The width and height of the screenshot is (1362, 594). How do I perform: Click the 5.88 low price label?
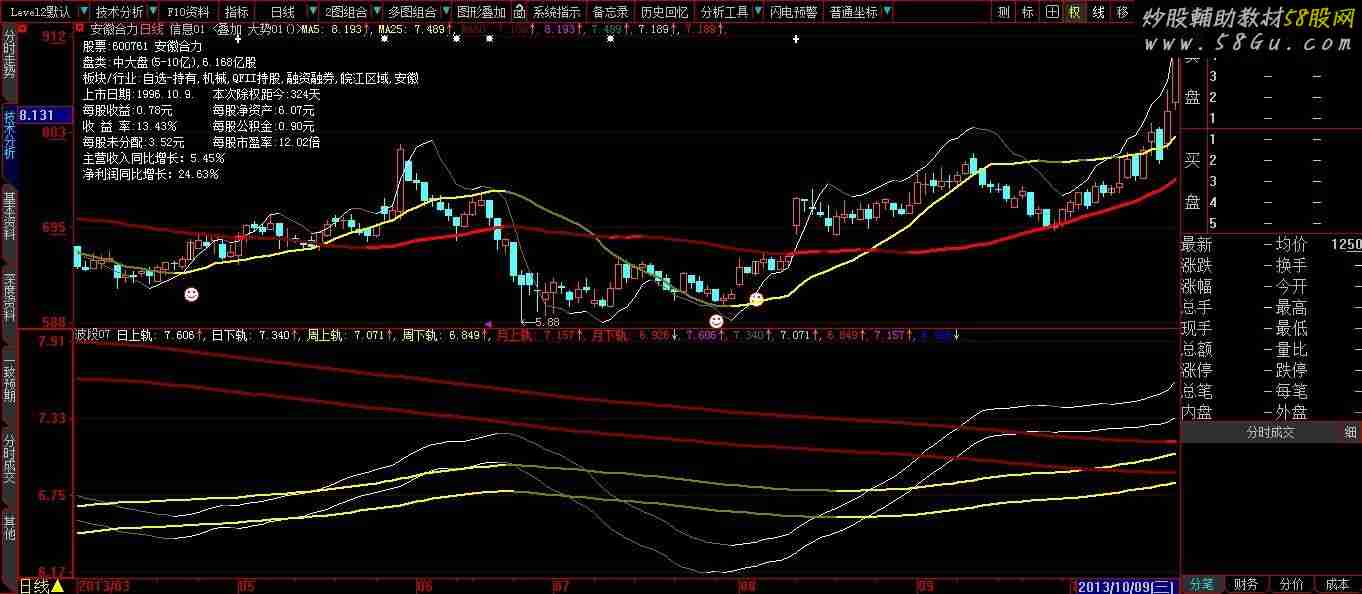[x=547, y=322]
